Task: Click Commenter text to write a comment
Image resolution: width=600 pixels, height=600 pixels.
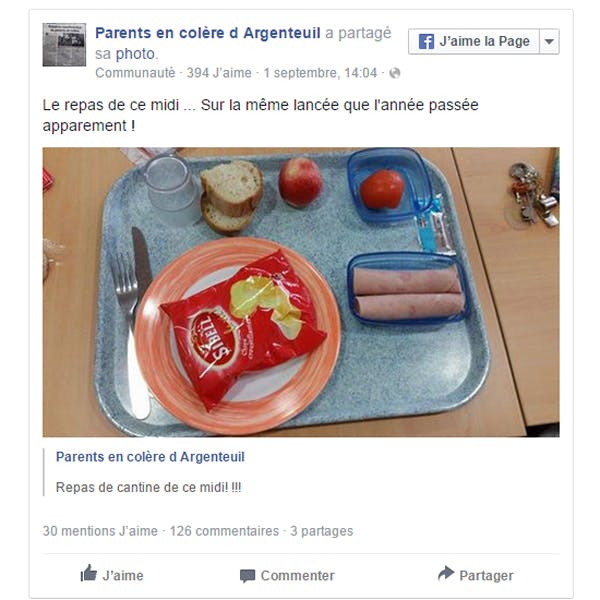Action: (298, 576)
